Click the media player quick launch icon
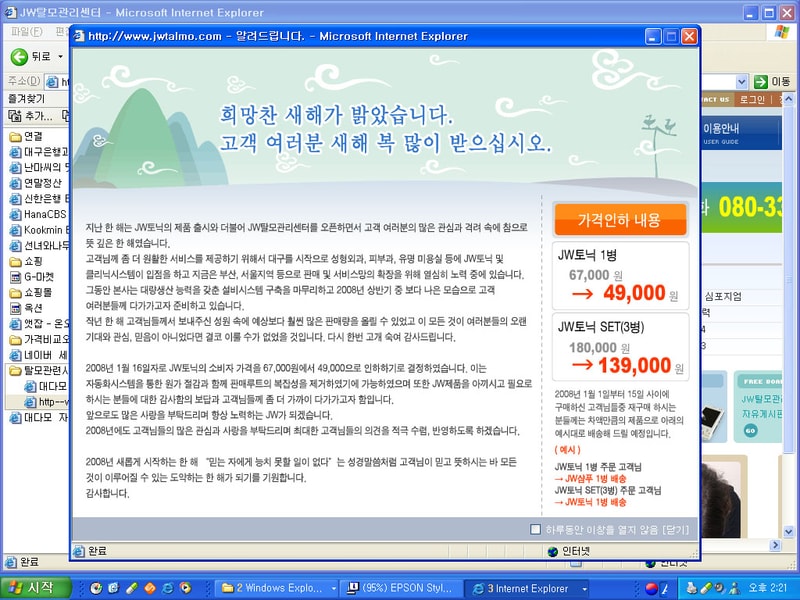This screenshot has width=800, height=600. pyautogui.click(x=185, y=588)
